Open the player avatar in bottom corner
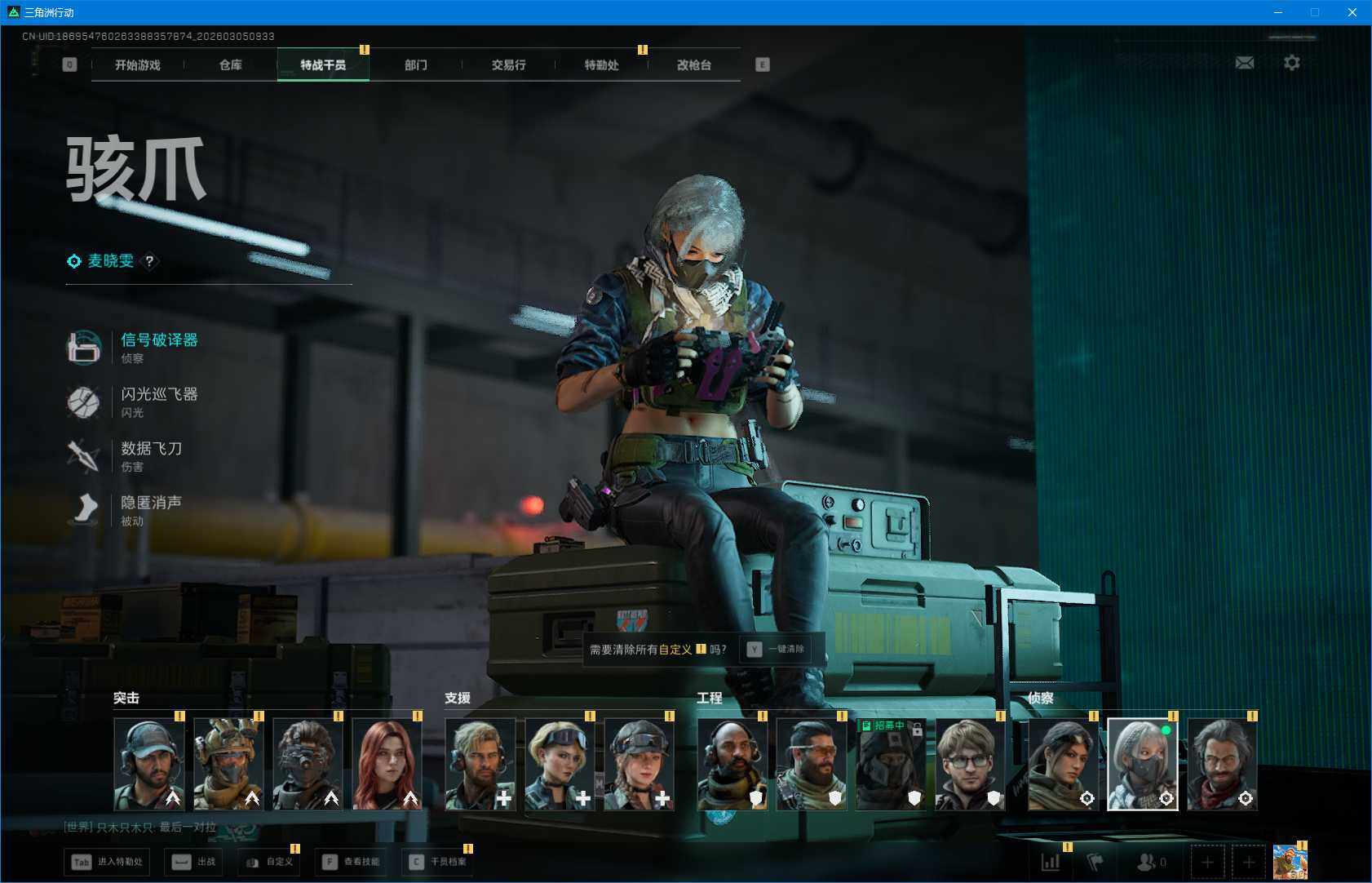 (x=1290, y=862)
